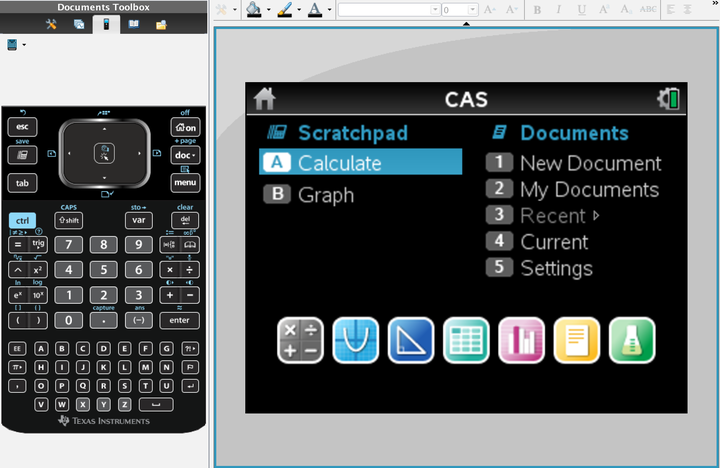Open the Graphs application icon

355,340
